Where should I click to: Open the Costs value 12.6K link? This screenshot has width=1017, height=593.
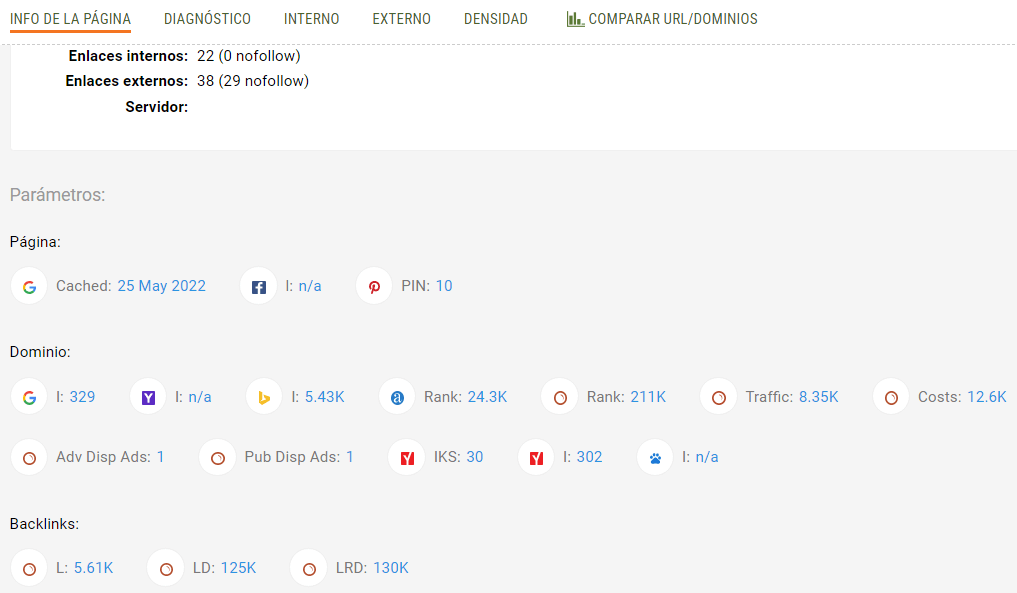(x=986, y=397)
